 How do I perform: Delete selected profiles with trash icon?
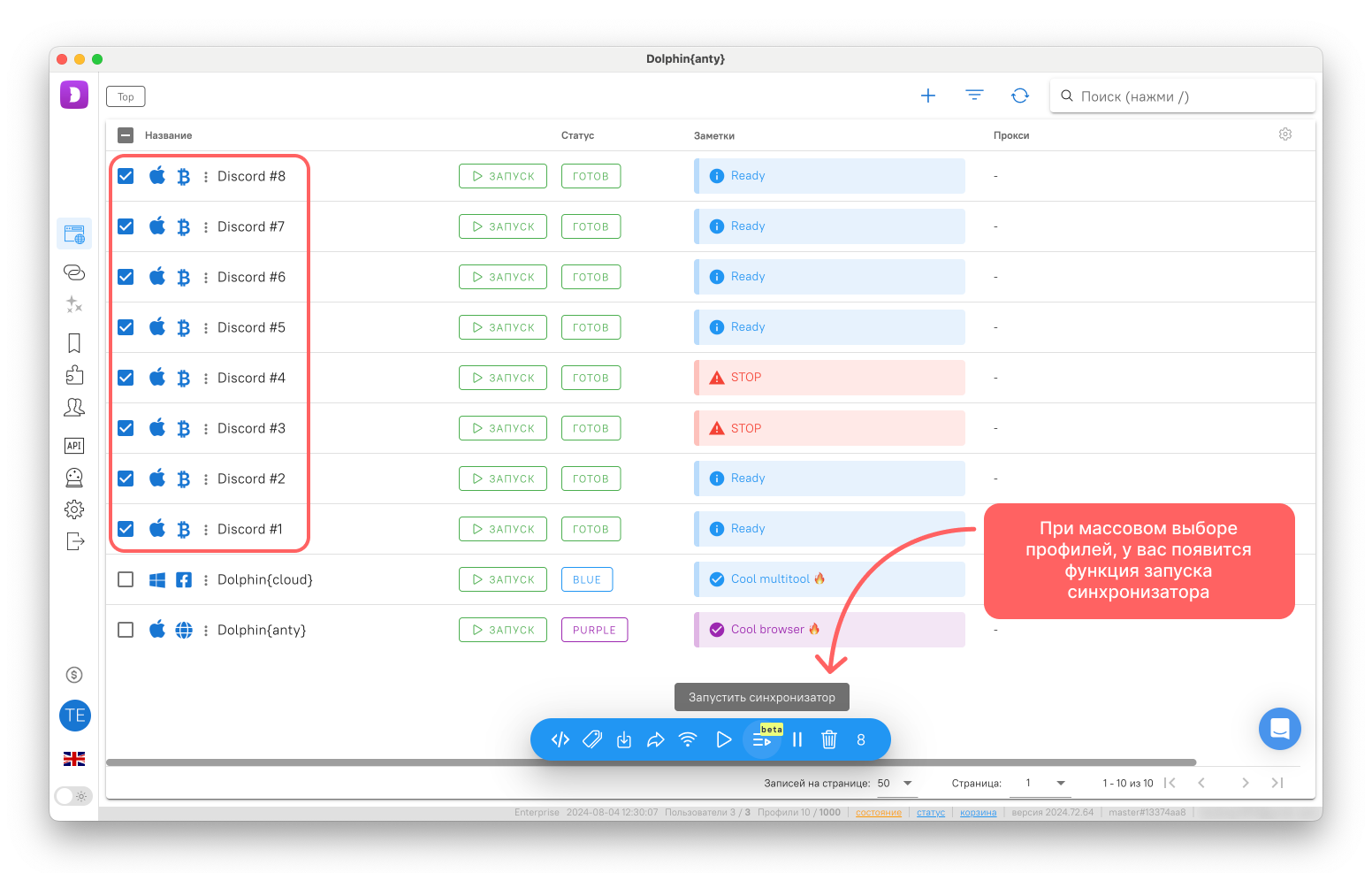(829, 739)
